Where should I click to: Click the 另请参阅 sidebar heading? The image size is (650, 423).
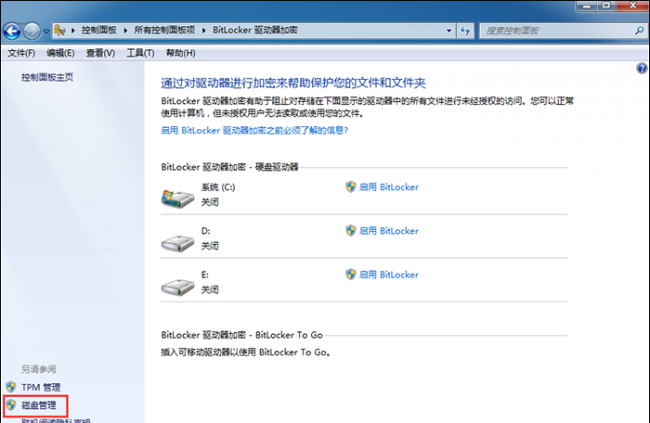39,369
